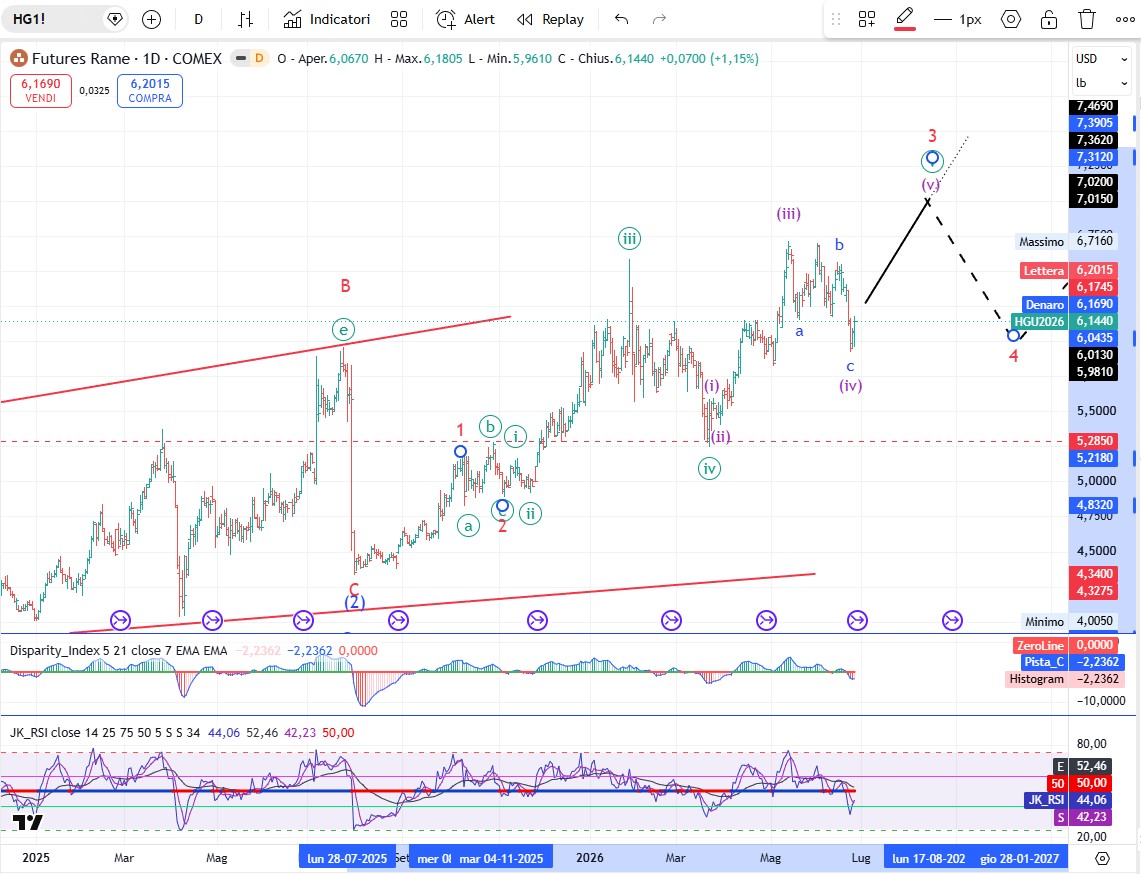Click the TradingView logo in the RSI pane
This screenshot has height=874, width=1141.
tap(28, 823)
